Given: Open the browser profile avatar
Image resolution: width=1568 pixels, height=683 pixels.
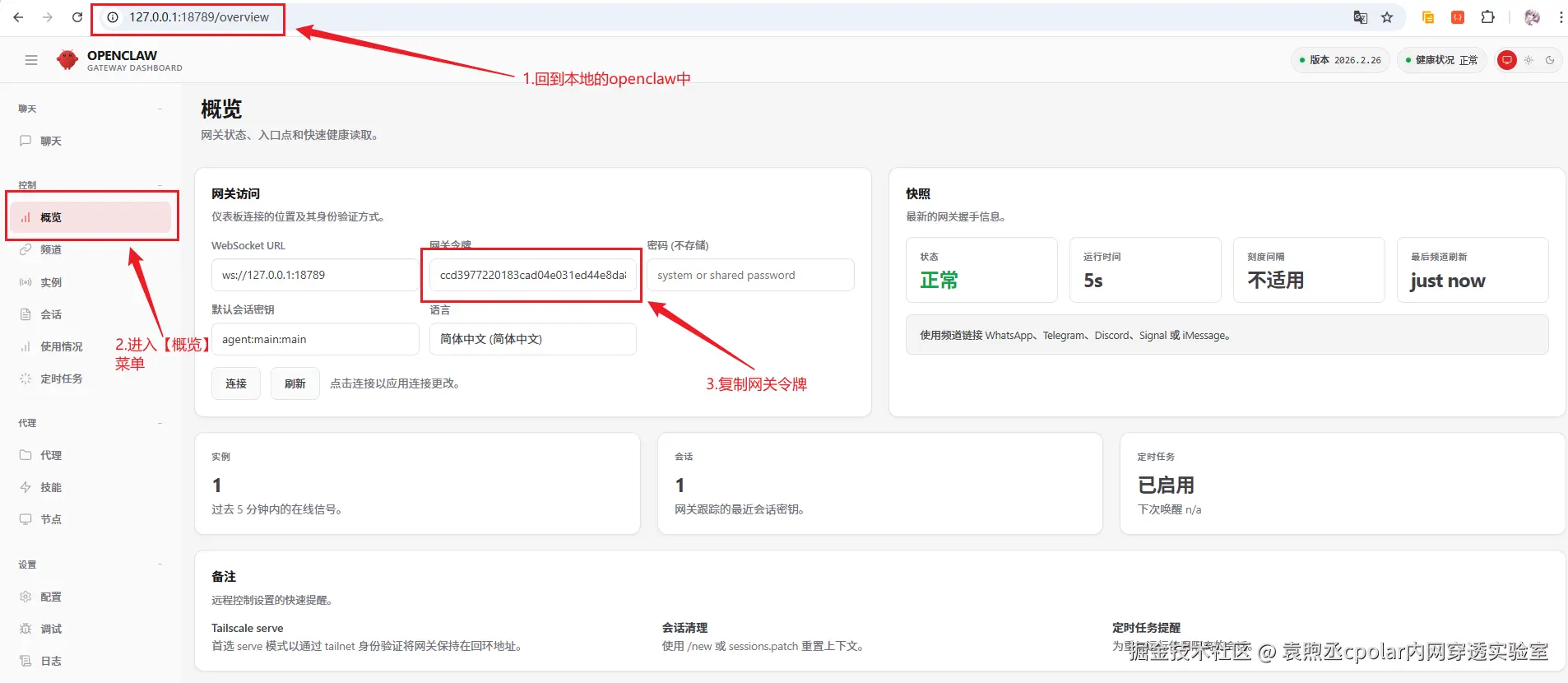Looking at the screenshot, I should (x=1532, y=17).
